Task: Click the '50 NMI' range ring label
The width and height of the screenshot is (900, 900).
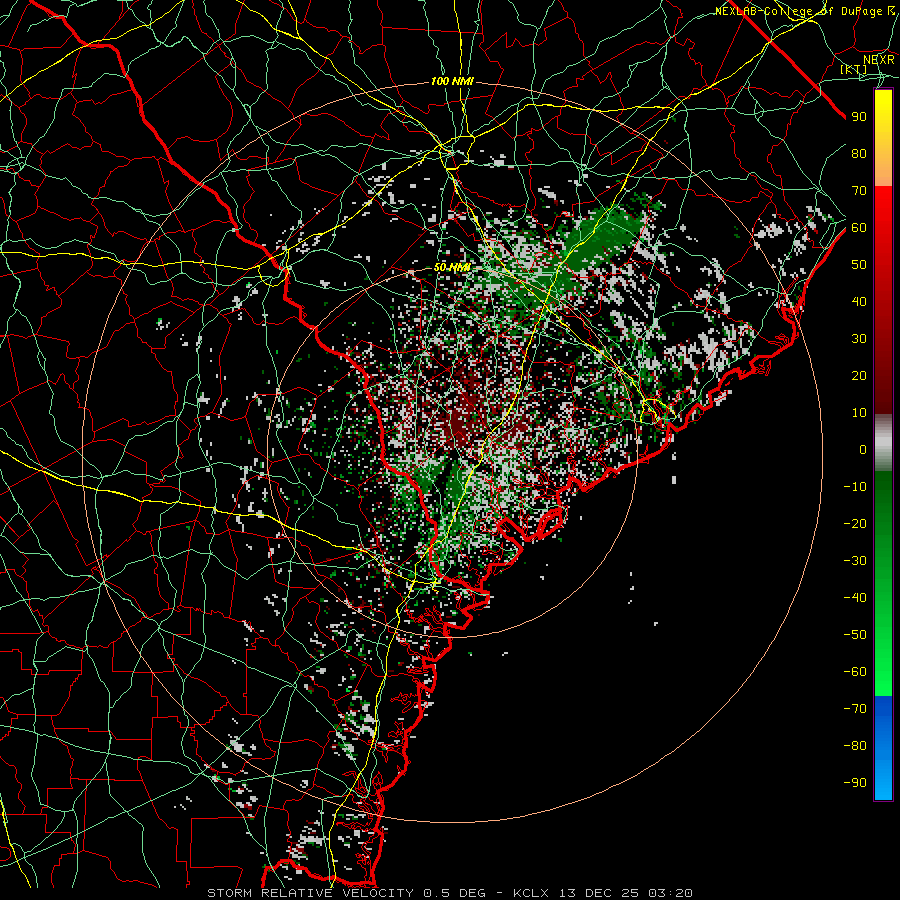Action: [x=452, y=267]
